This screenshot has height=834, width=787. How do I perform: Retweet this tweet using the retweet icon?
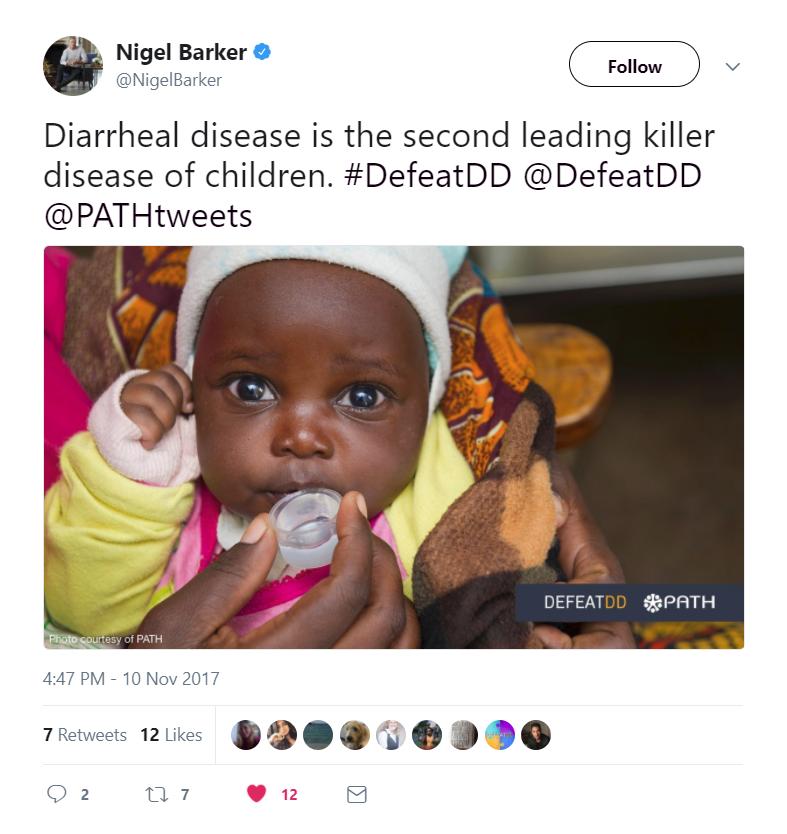(x=156, y=794)
